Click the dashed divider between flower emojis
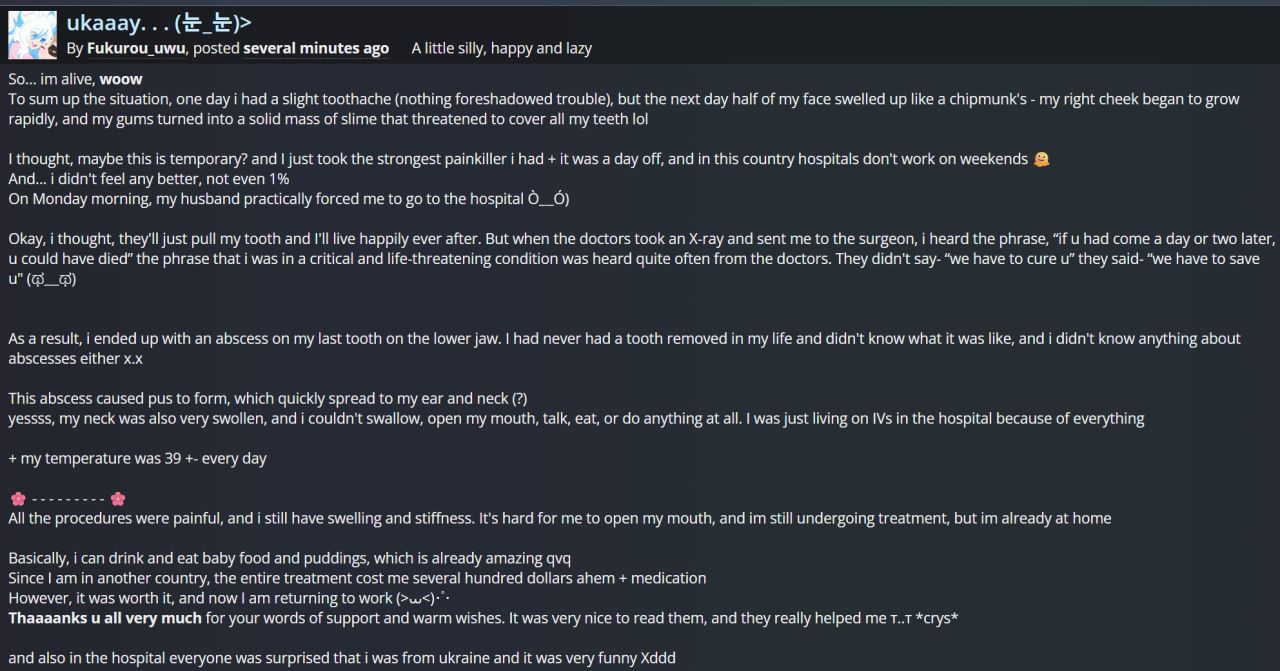Viewport: 1280px width, 671px height. point(68,499)
